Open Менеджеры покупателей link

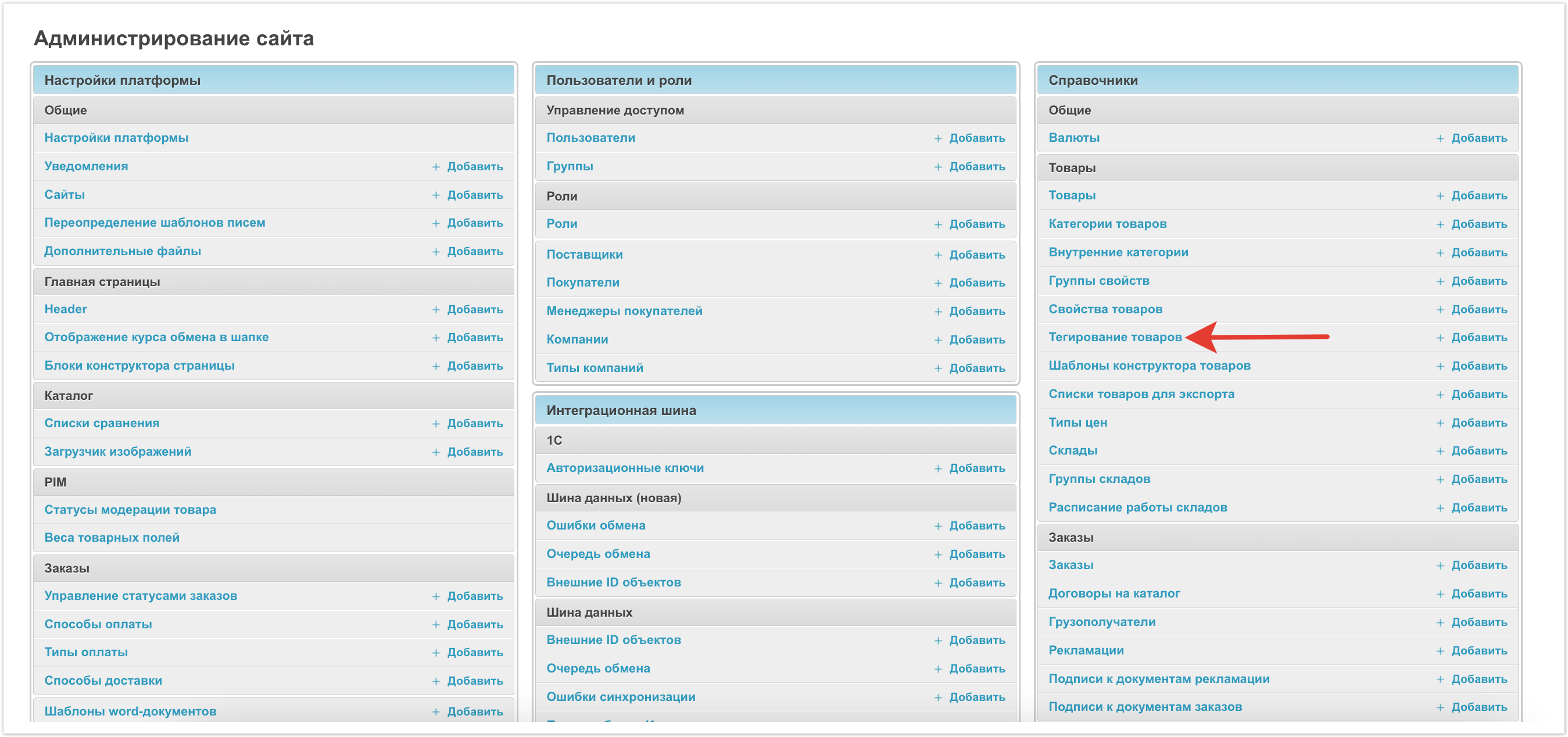[624, 311]
